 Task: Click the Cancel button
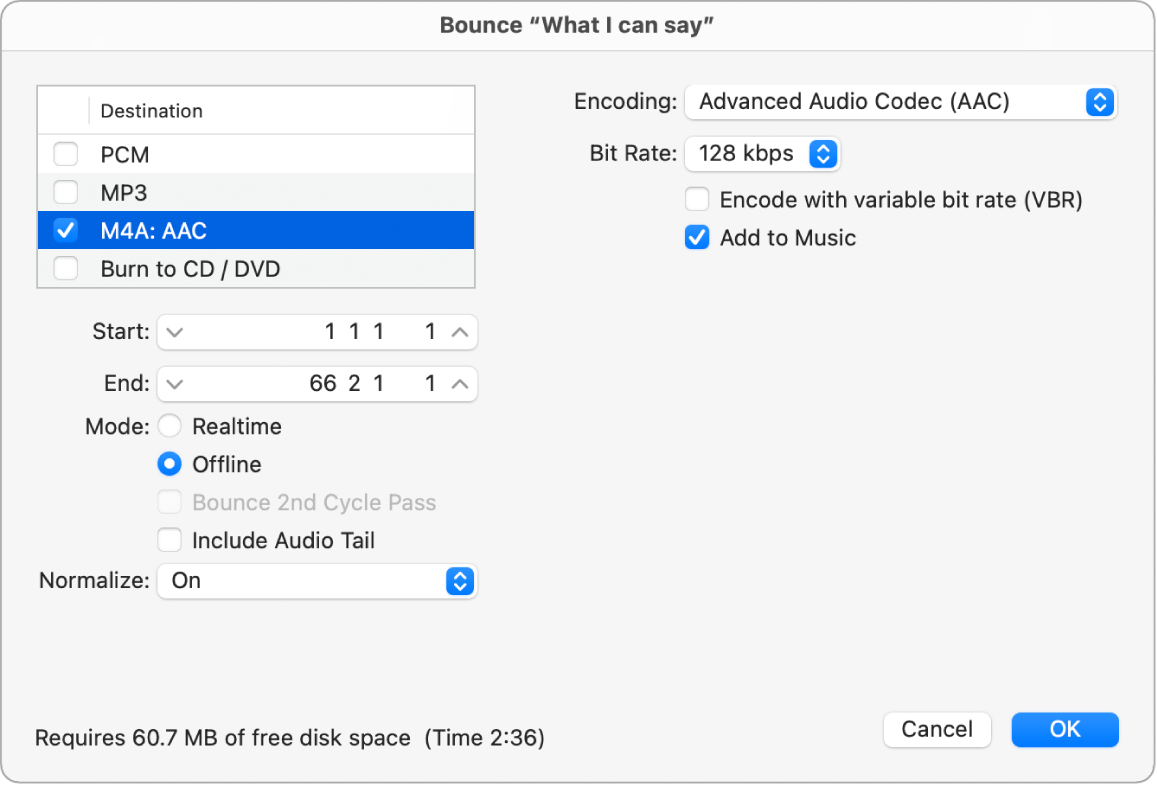(x=936, y=729)
